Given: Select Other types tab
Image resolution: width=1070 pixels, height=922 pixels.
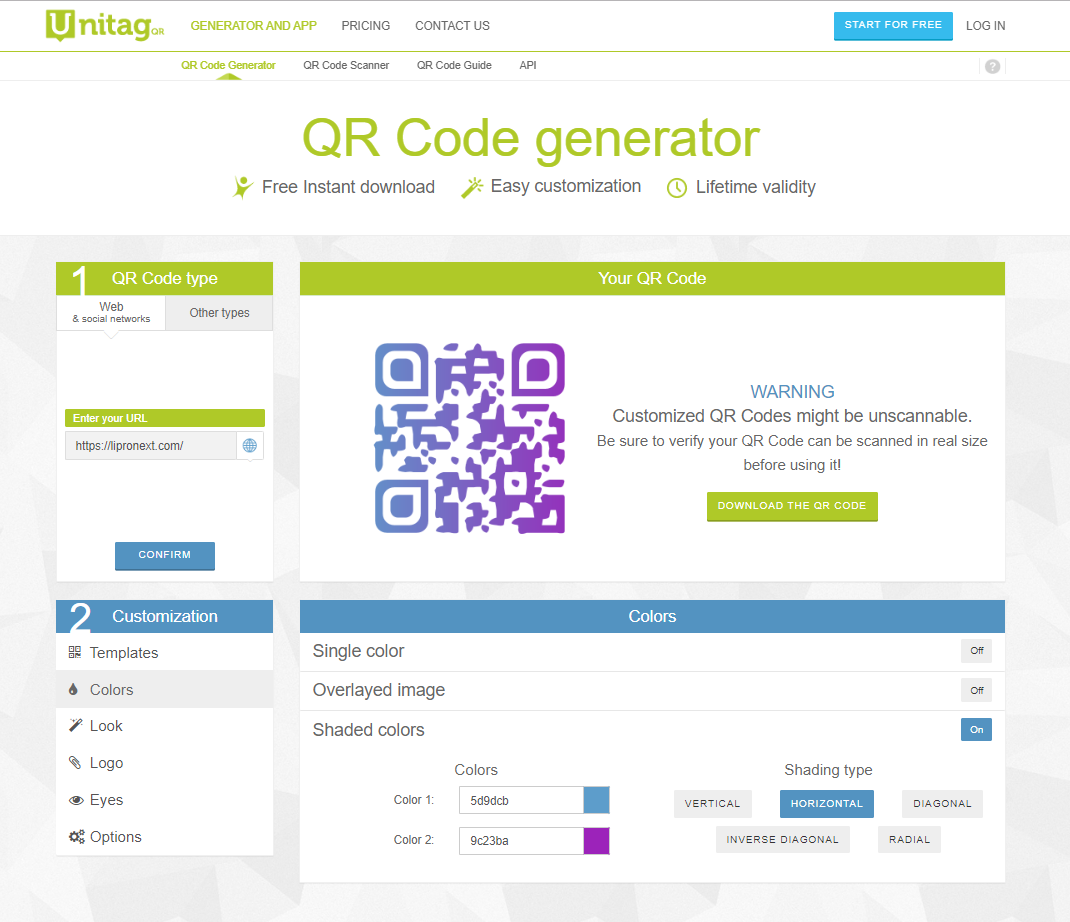Looking at the screenshot, I should [219, 313].
